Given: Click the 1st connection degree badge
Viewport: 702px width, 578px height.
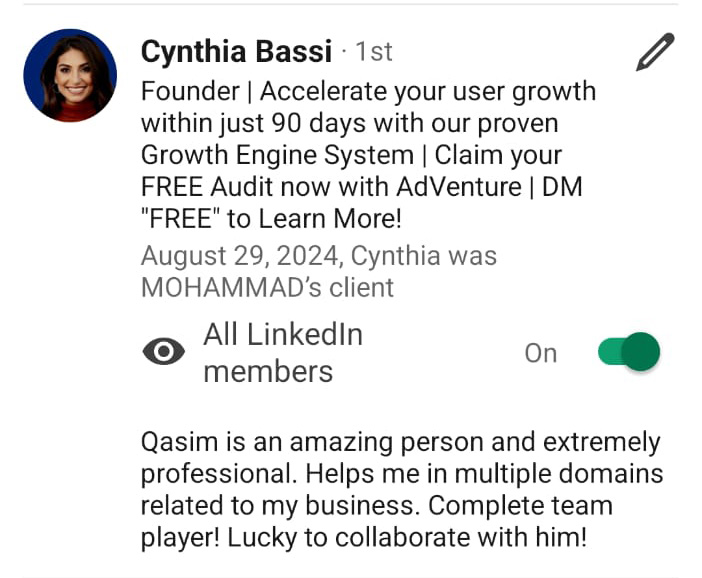Looking at the screenshot, I should click(374, 52).
